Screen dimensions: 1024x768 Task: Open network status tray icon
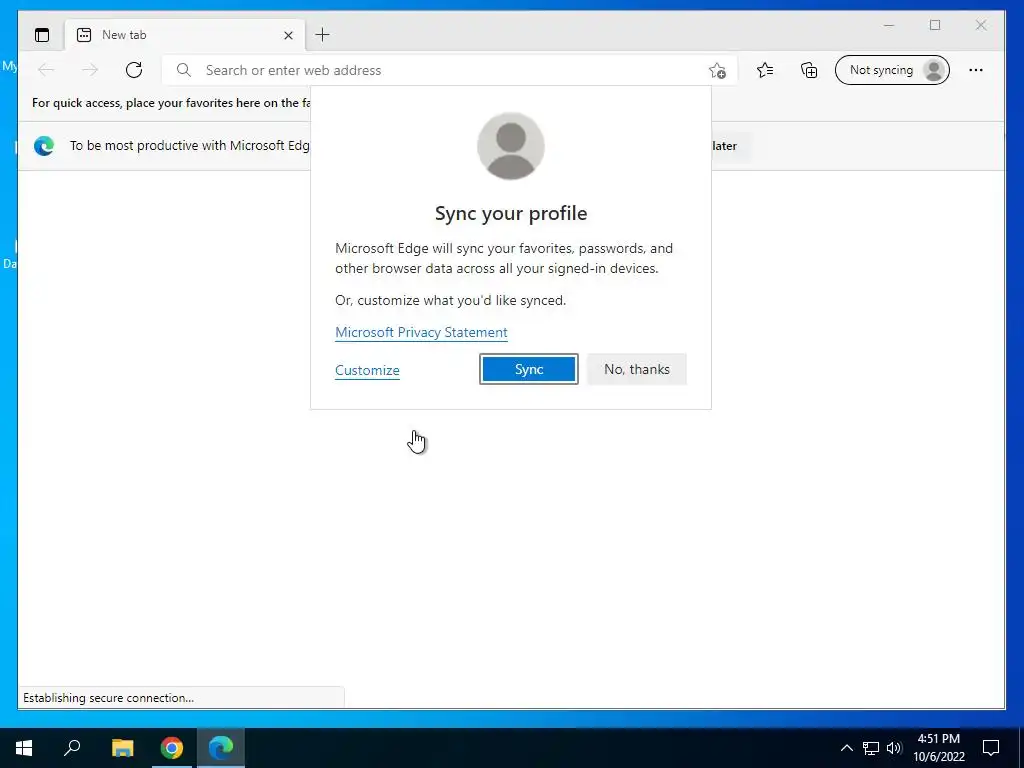coord(871,748)
